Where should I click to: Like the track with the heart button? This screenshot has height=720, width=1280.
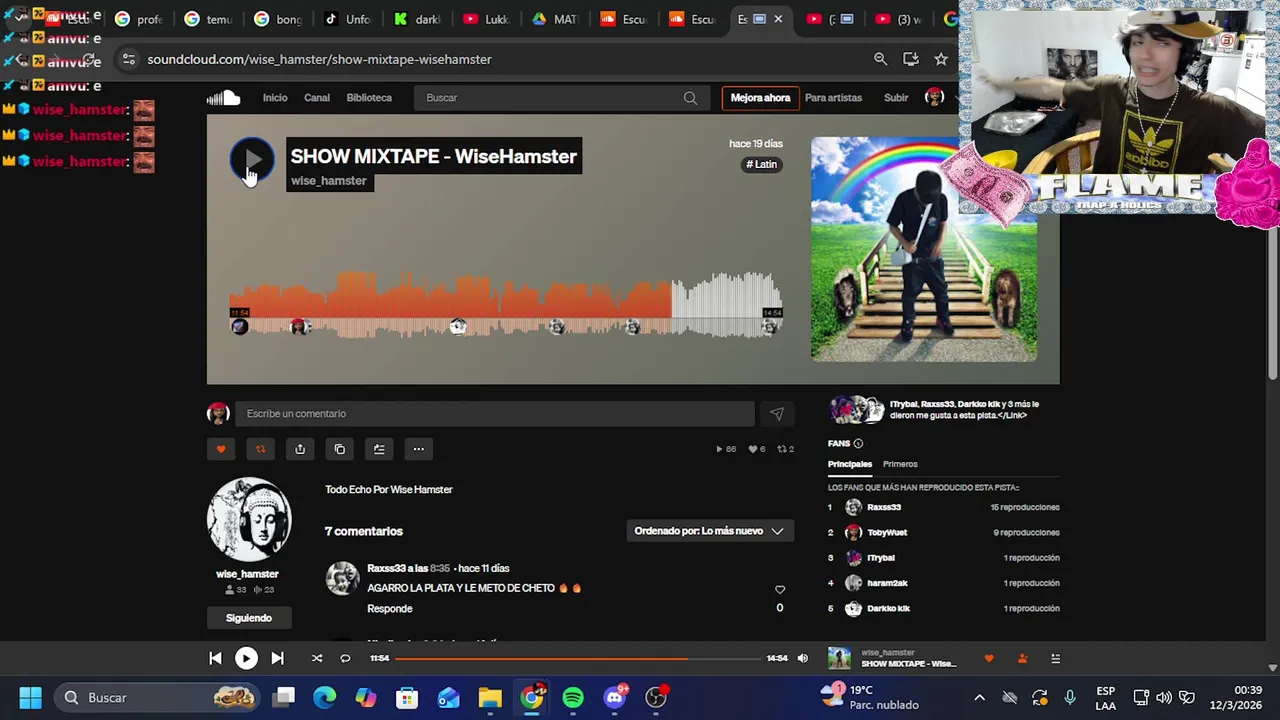click(221, 449)
